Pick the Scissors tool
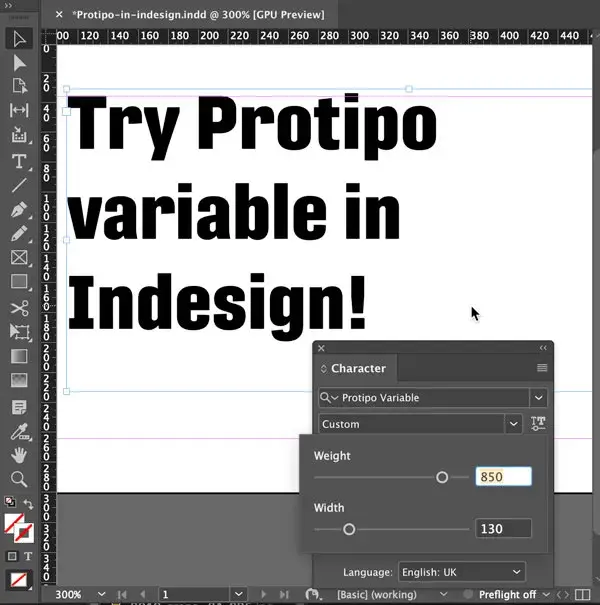The image size is (600, 605). (x=19, y=308)
